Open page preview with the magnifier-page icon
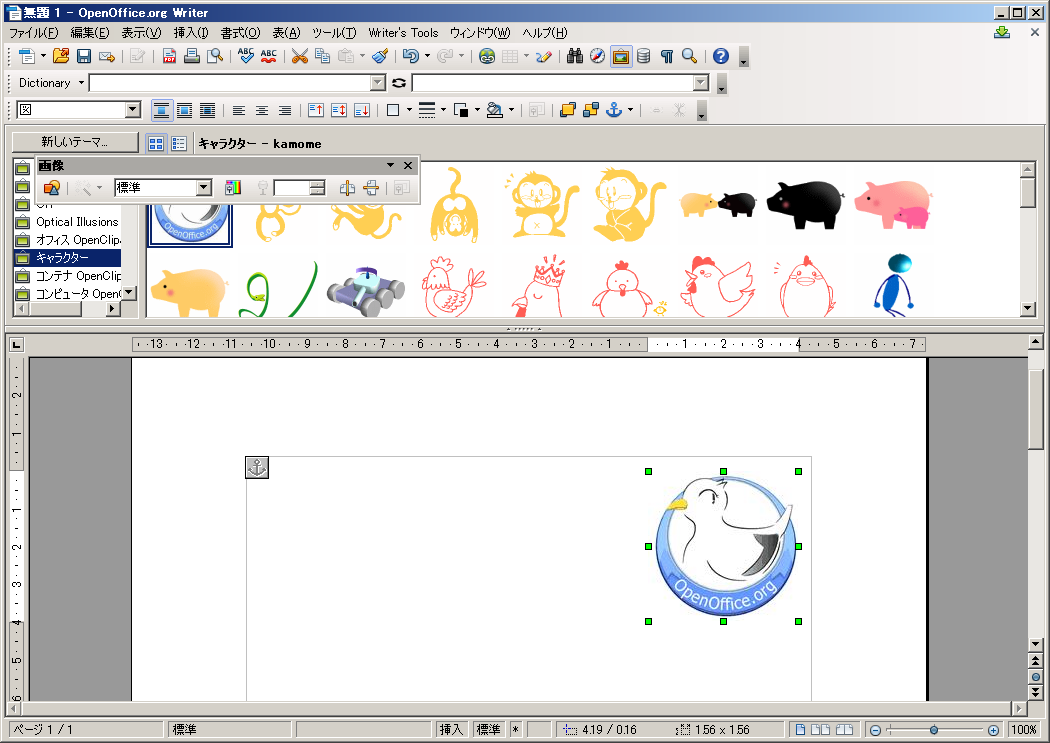The height and width of the screenshot is (743, 1050). [215, 56]
